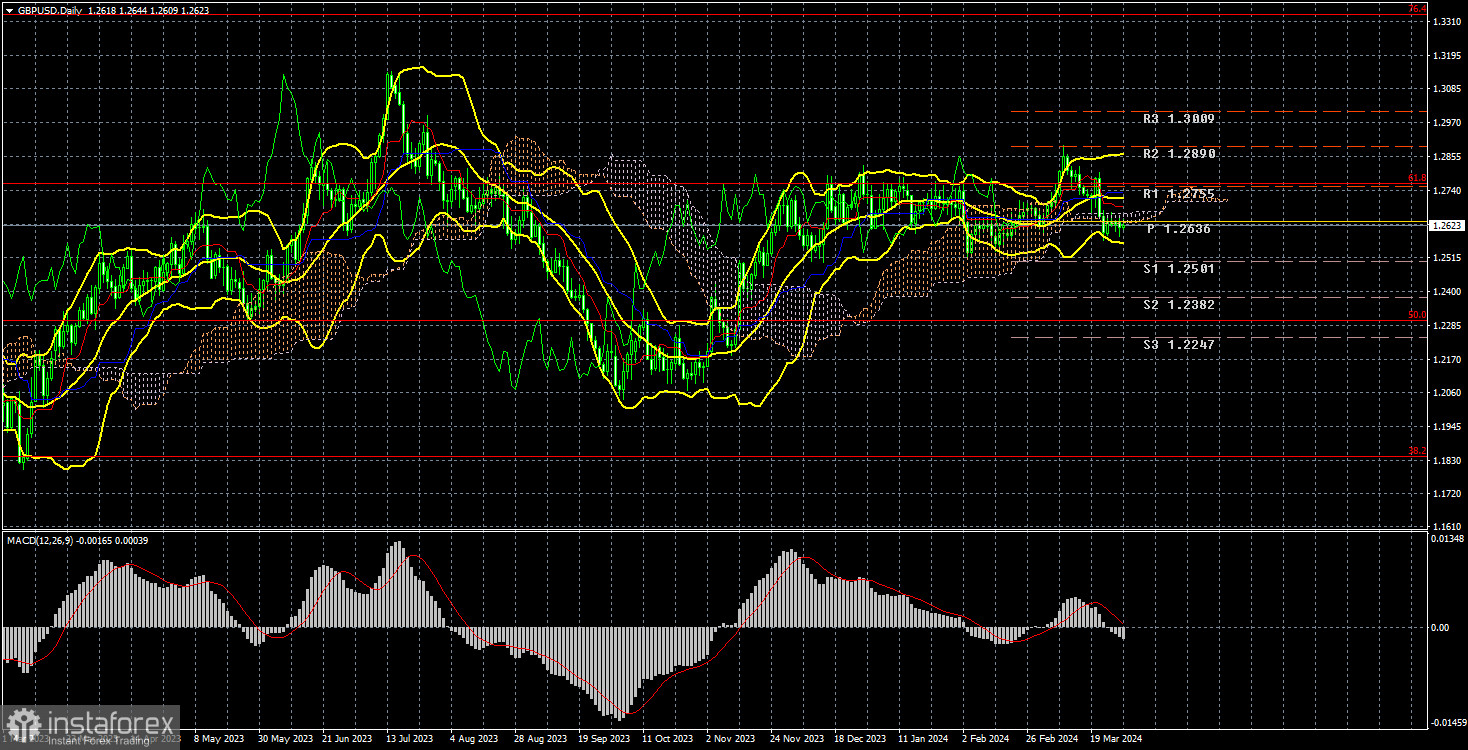The image size is (1468, 750).
Task: Click the 1.1720 price axis value
Action: 1446,494
